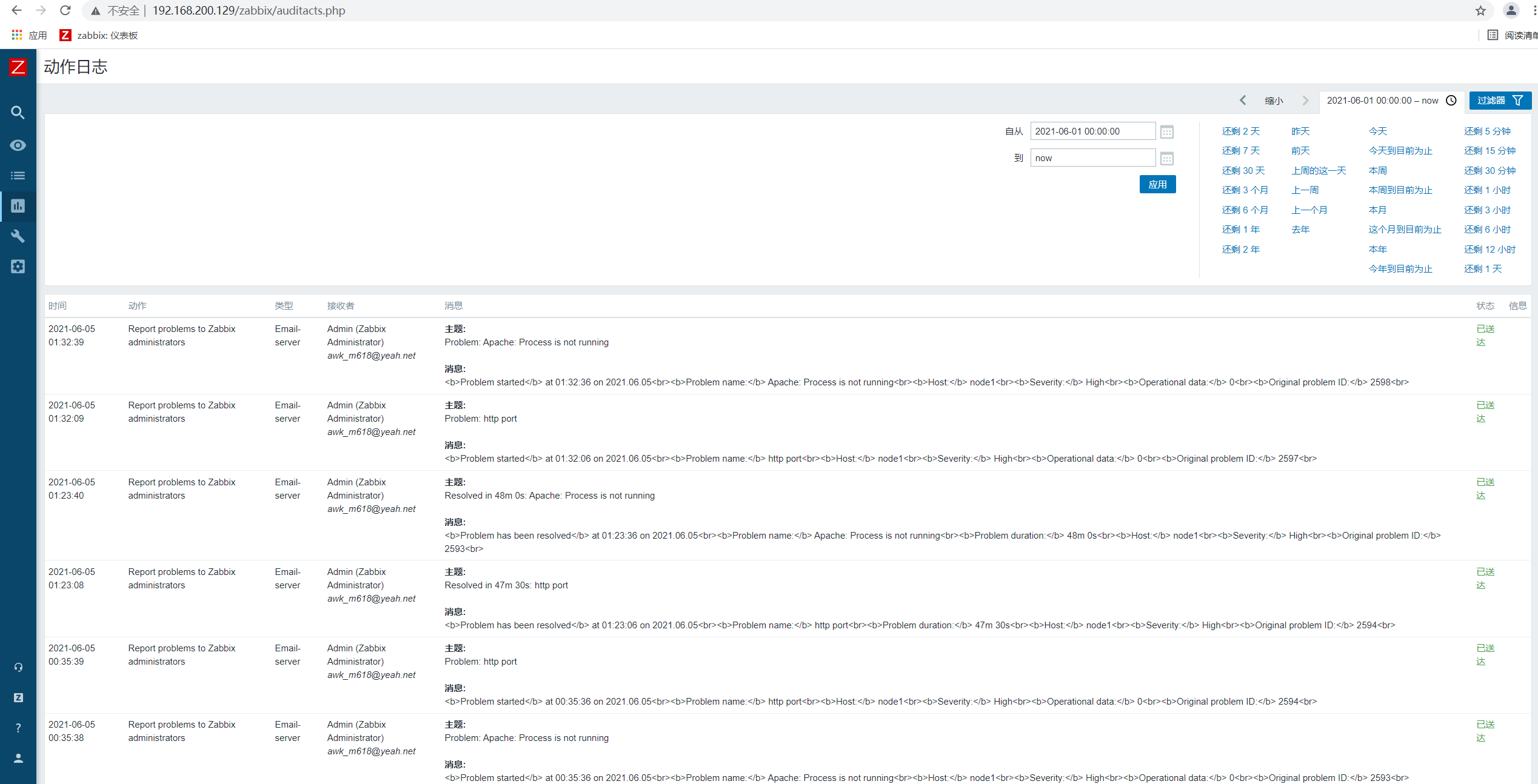Image resolution: width=1538 pixels, height=784 pixels.
Task: Click the previous time period chevron
Action: [x=1243, y=101]
